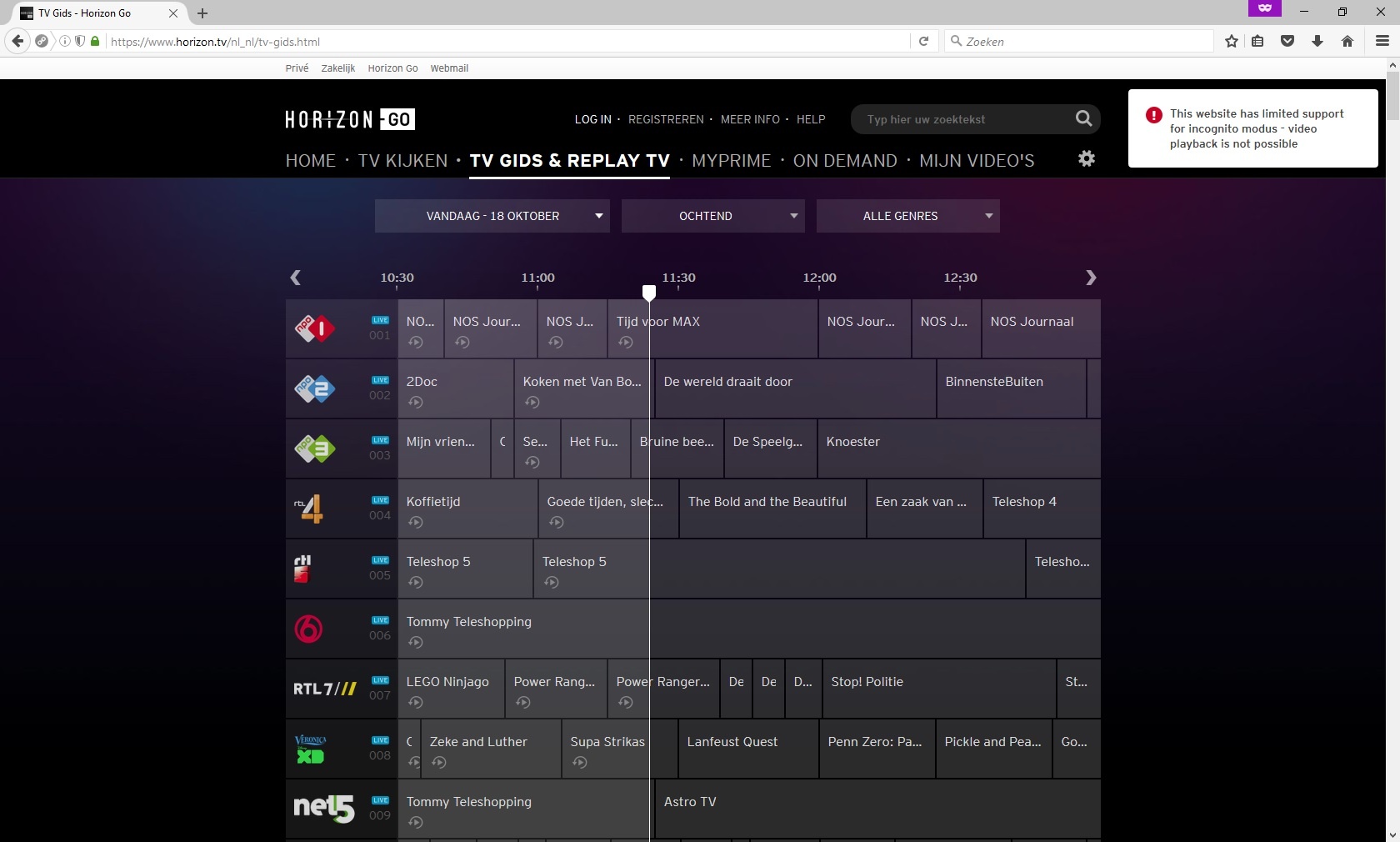
Task: Advance the TV guide with right arrow
Action: (x=1091, y=278)
